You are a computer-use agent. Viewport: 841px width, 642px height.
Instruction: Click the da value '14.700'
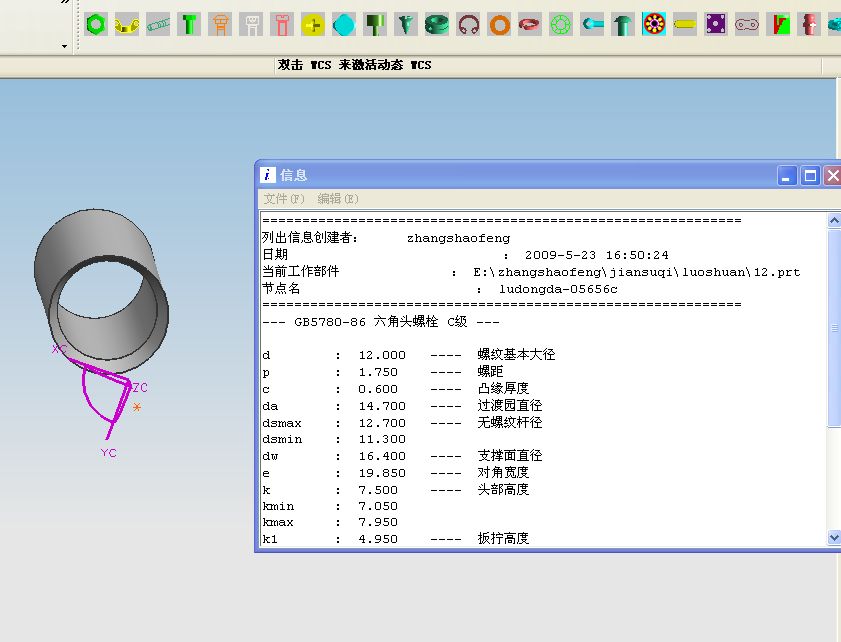[382, 406]
